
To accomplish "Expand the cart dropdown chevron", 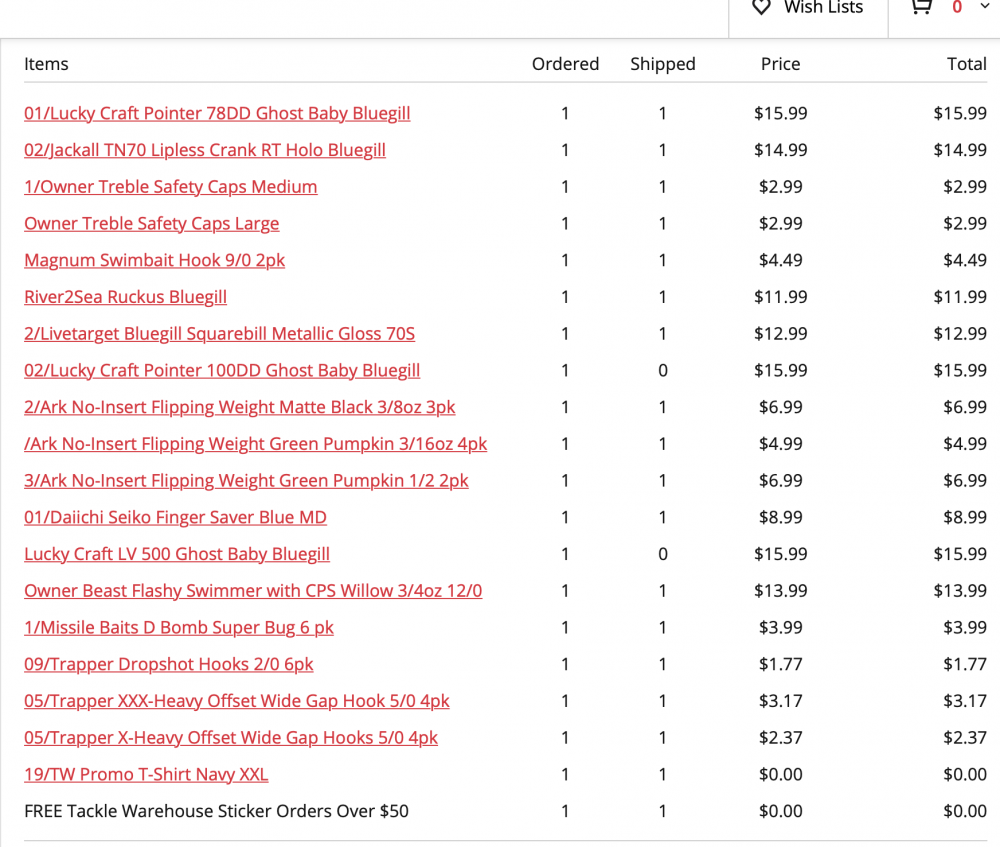I will point(985,6).
